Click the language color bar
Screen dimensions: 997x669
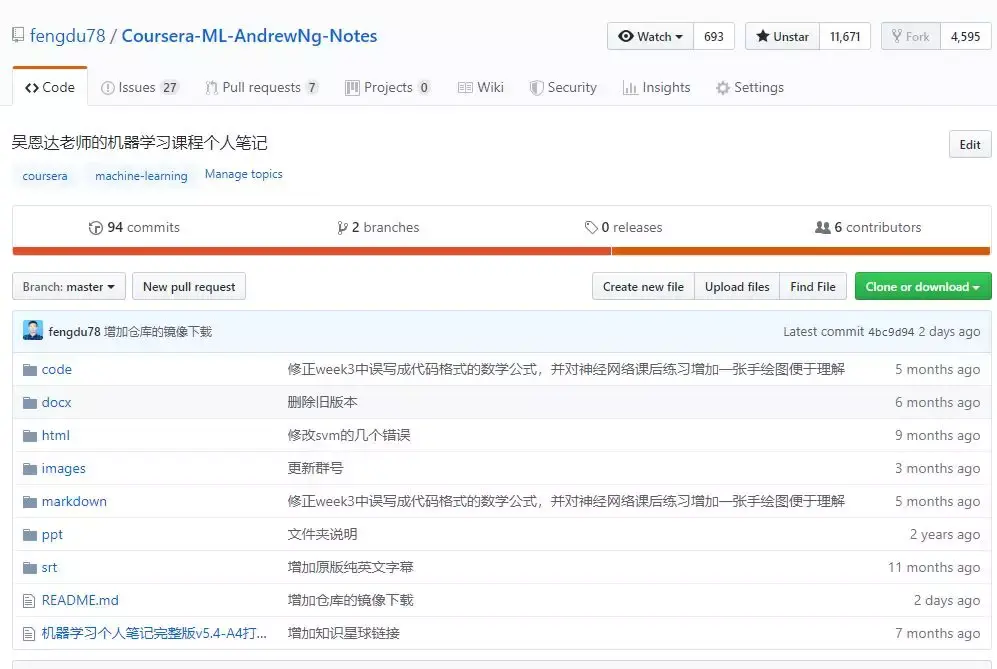click(501, 251)
